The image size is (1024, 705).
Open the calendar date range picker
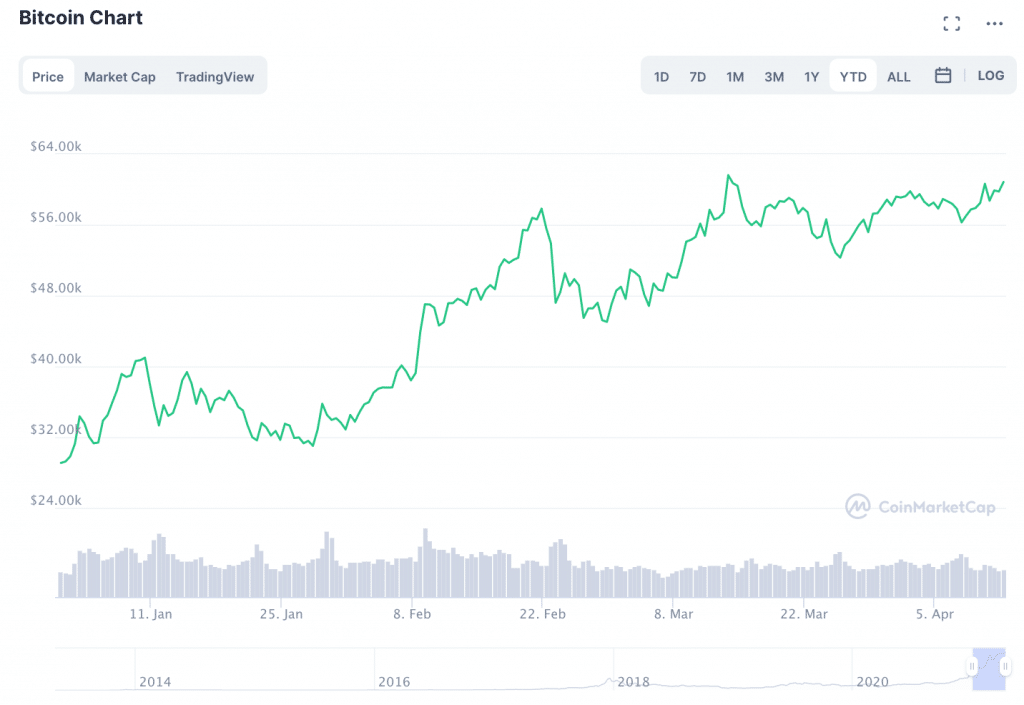pyautogui.click(x=943, y=76)
